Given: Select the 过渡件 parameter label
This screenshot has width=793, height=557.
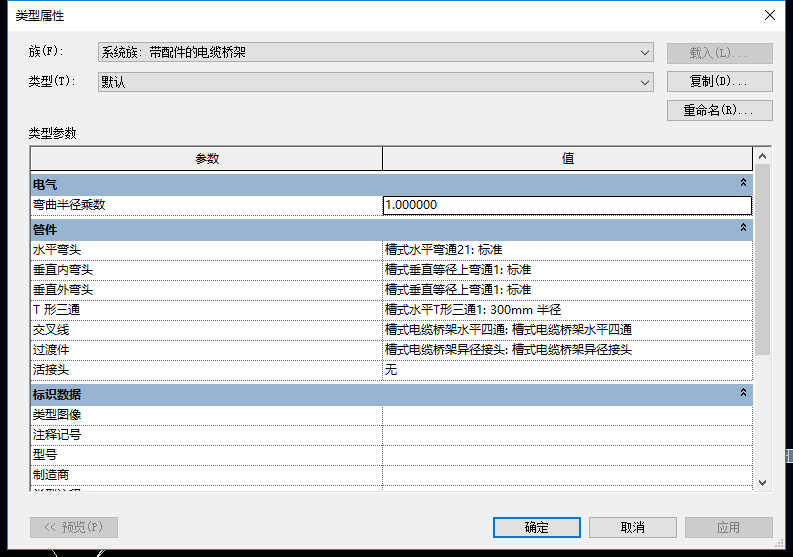Looking at the screenshot, I should [51, 350].
